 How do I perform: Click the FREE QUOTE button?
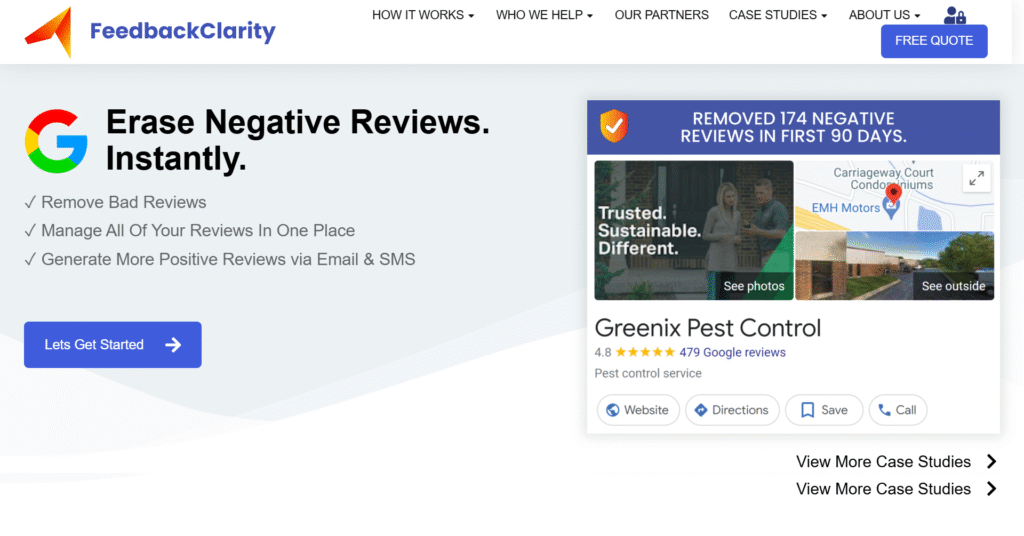point(934,41)
